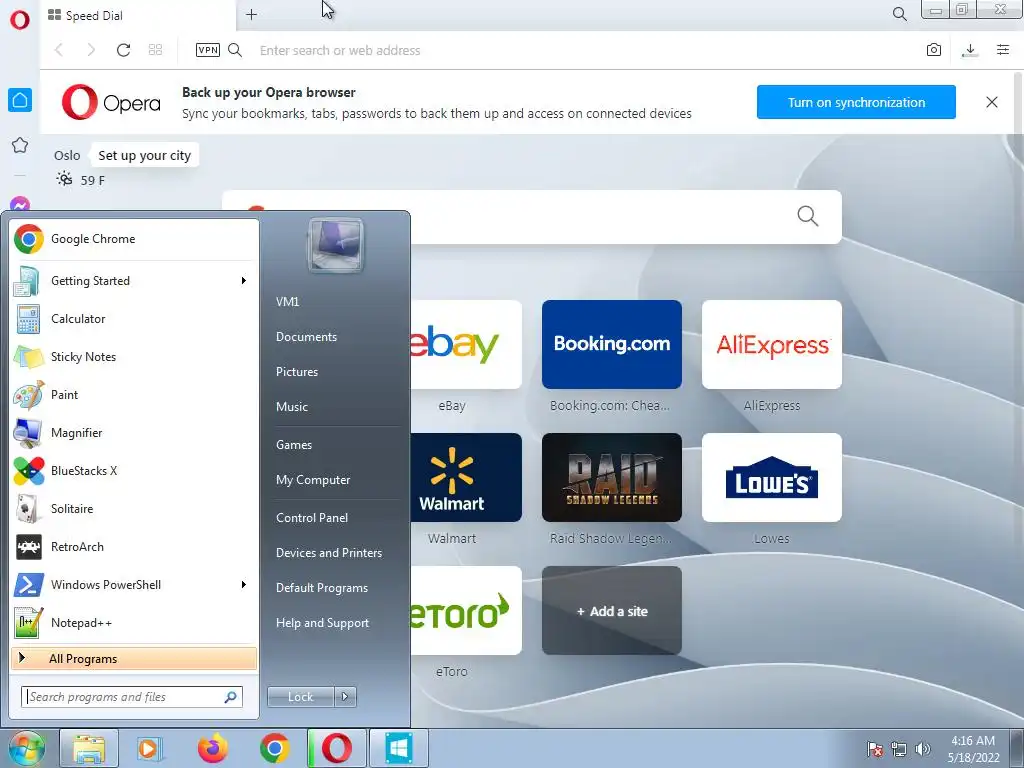Open a new tab with plus icon

pos(251,14)
